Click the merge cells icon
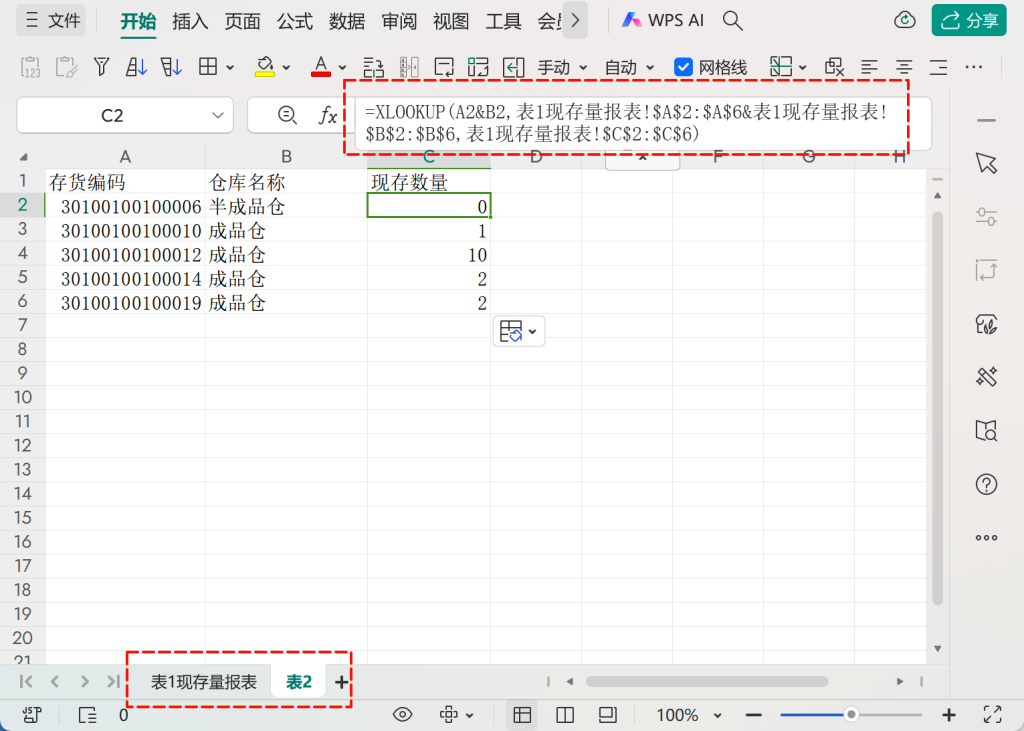Viewport: 1024px width, 731px height. (478, 67)
